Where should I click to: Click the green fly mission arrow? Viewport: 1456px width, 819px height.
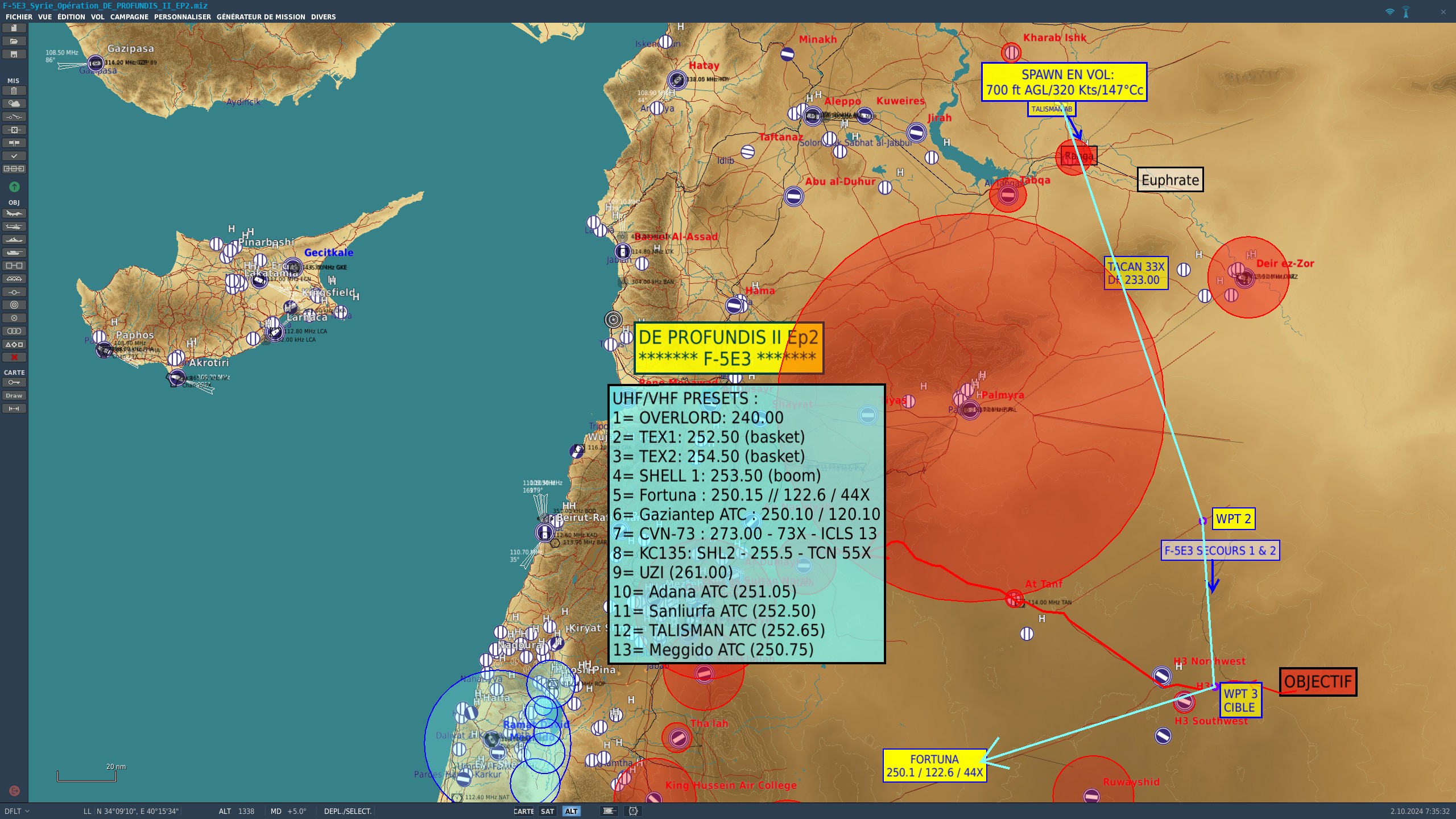(x=14, y=187)
